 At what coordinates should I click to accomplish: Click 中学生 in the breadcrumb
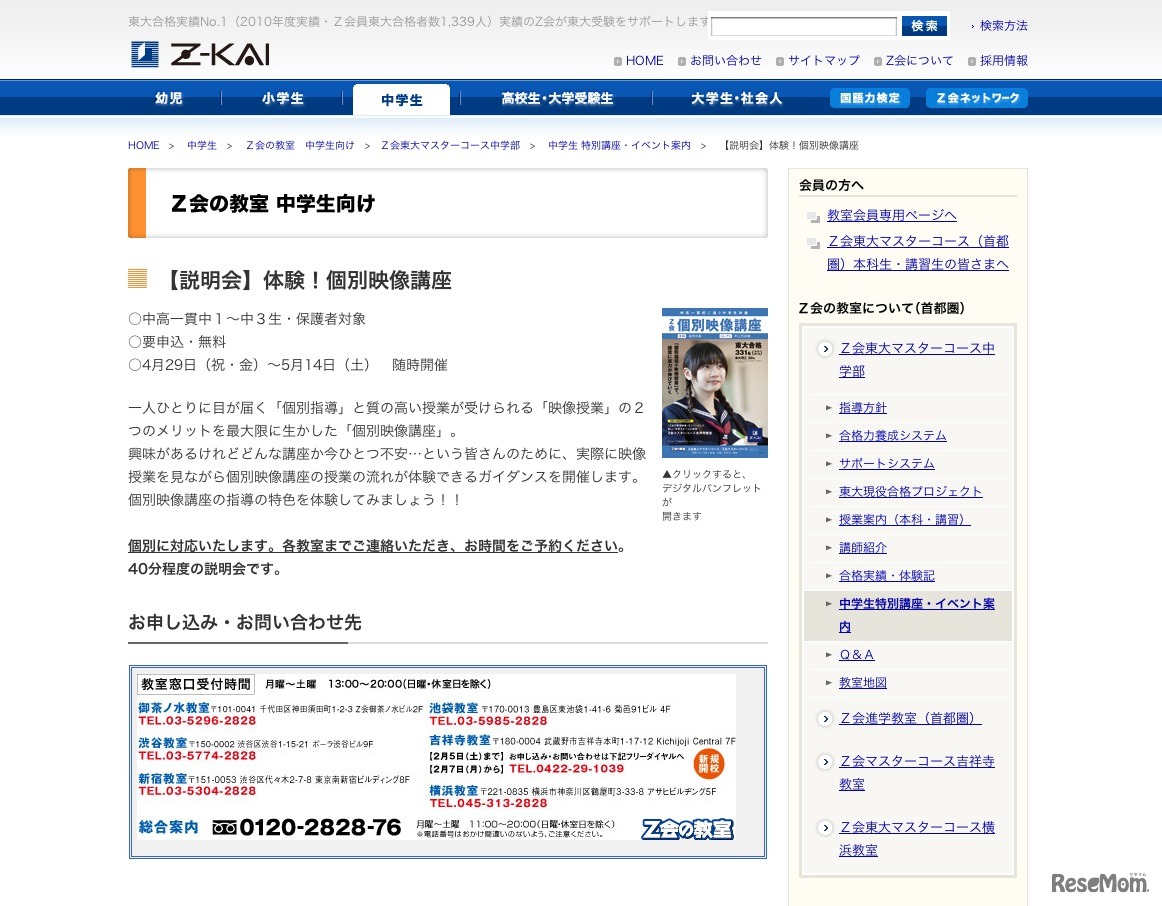202,145
